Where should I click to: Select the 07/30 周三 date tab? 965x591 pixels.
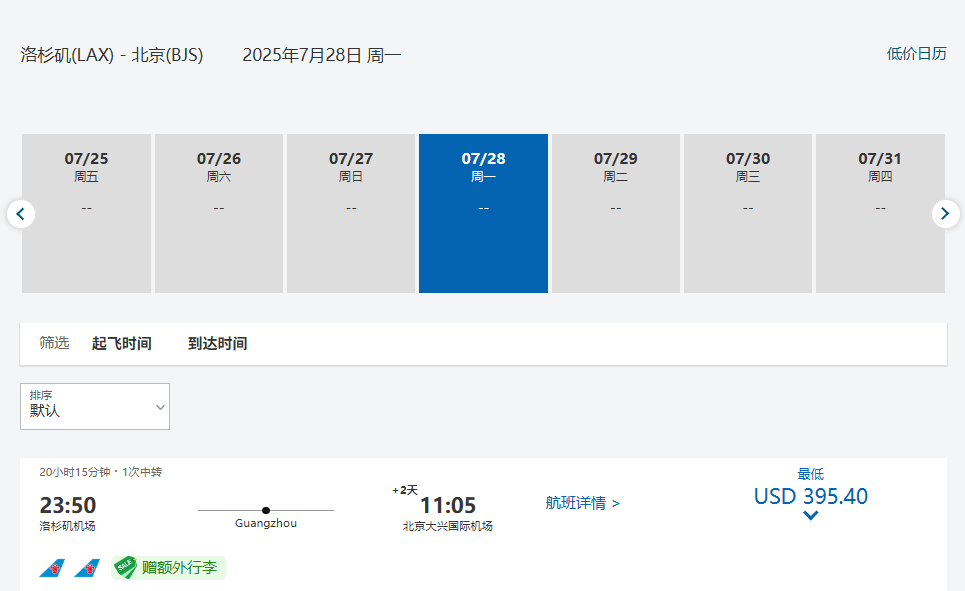click(748, 213)
